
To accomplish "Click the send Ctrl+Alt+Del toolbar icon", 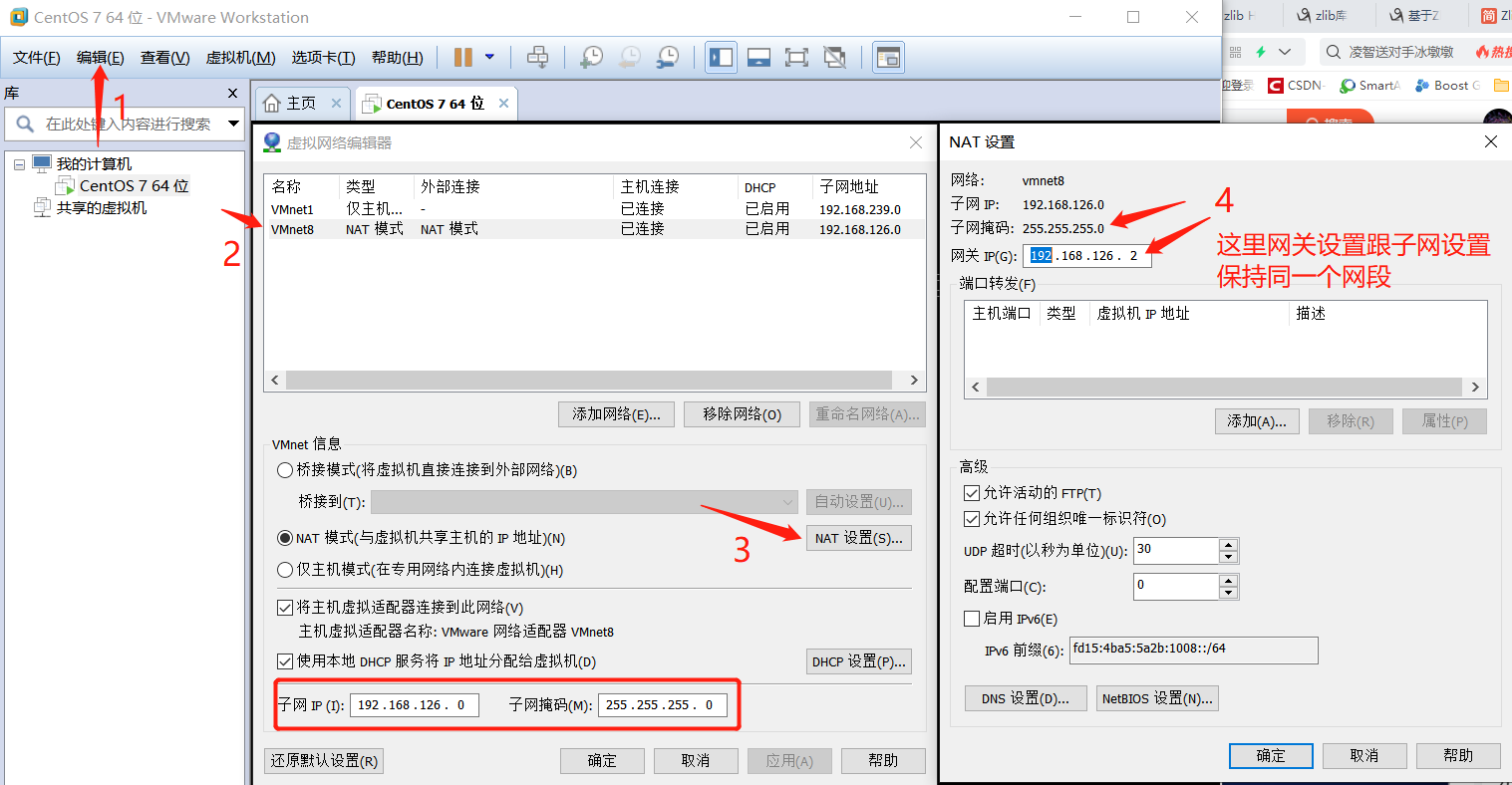I will [x=537, y=58].
